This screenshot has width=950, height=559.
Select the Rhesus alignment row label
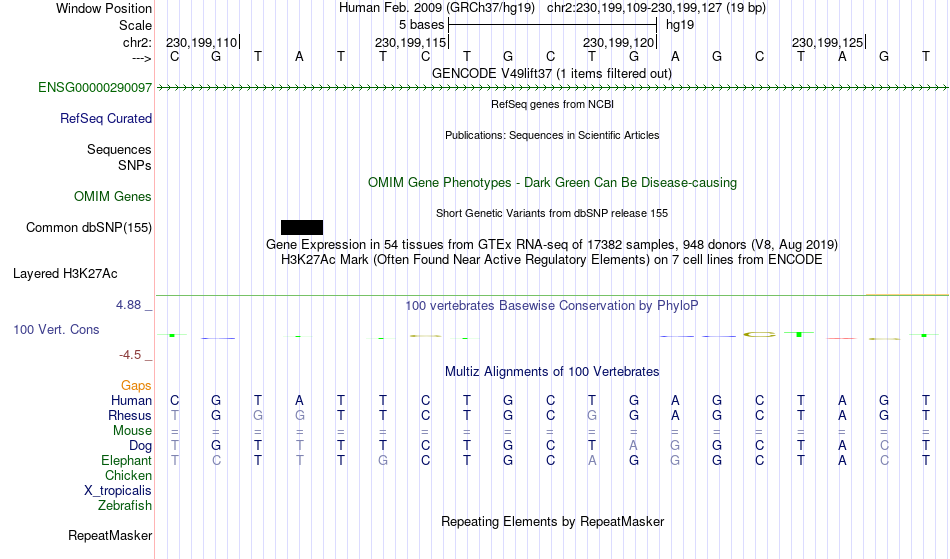point(130,415)
